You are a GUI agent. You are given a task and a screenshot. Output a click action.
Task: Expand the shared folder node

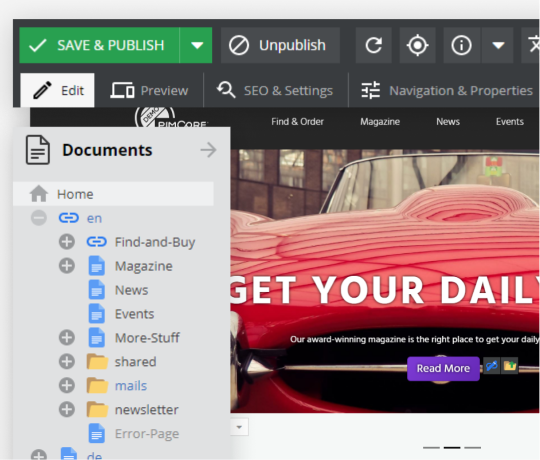(67, 362)
